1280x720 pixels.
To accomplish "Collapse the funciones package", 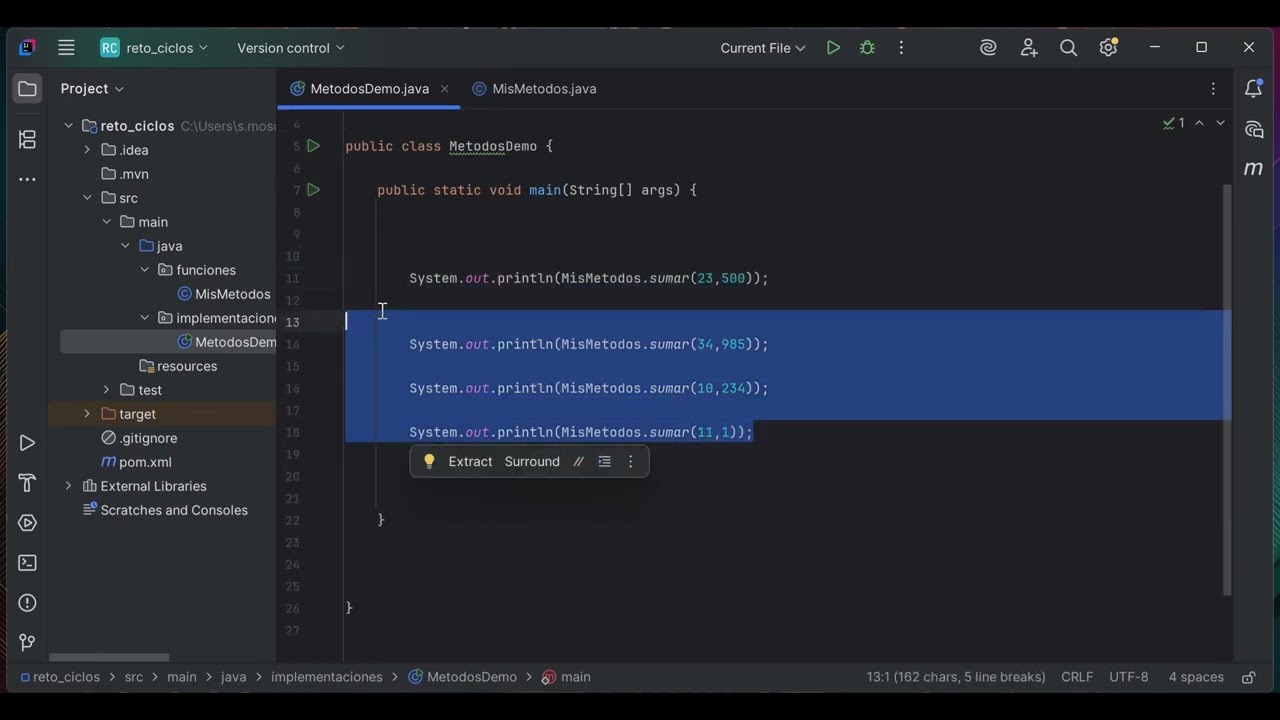I will [144, 270].
